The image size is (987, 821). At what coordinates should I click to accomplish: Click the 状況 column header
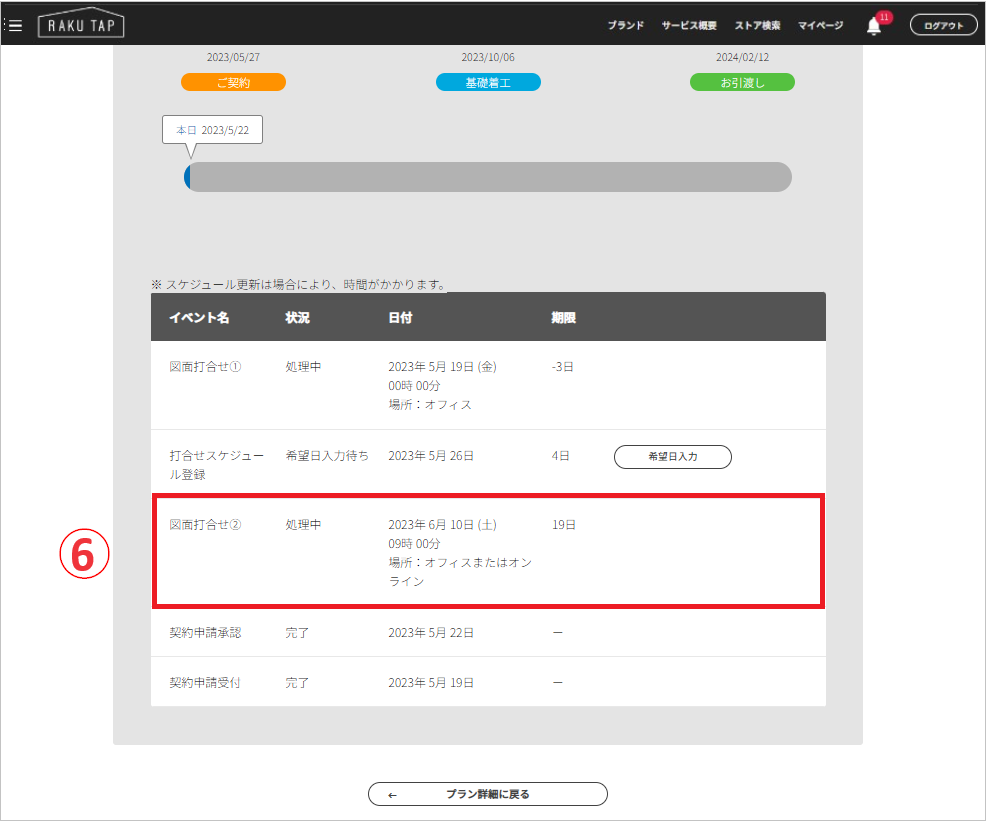(x=297, y=317)
